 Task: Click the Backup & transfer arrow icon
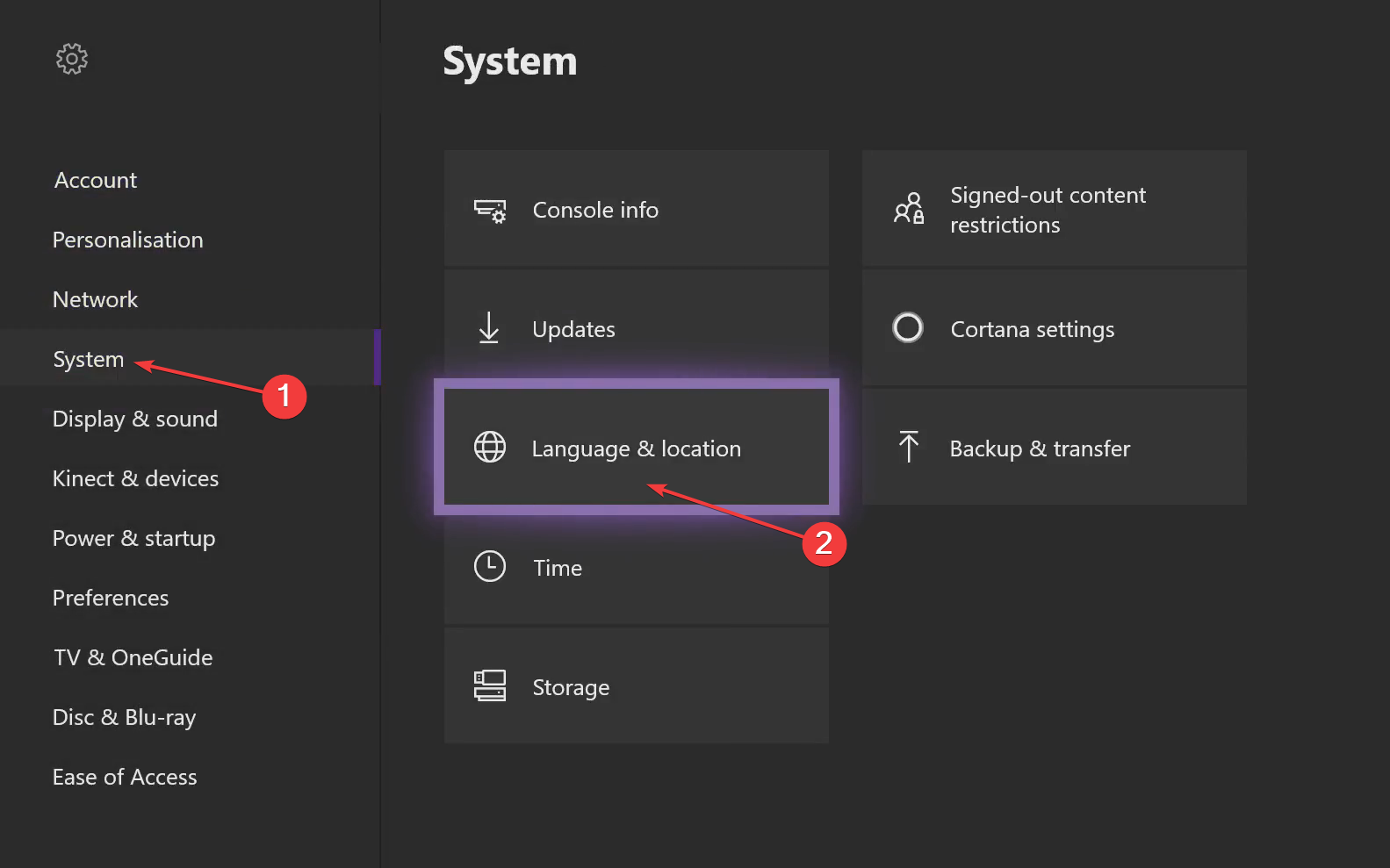point(909,447)
